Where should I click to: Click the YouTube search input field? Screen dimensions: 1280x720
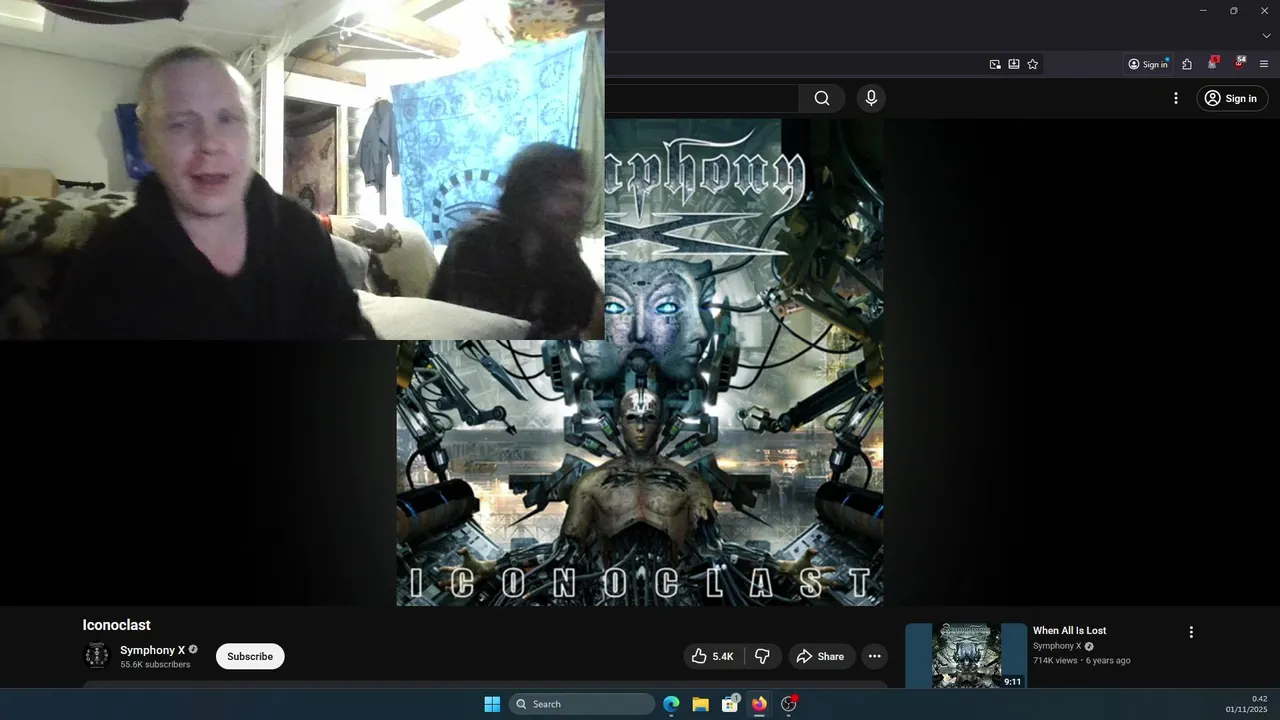pos(701,98)
